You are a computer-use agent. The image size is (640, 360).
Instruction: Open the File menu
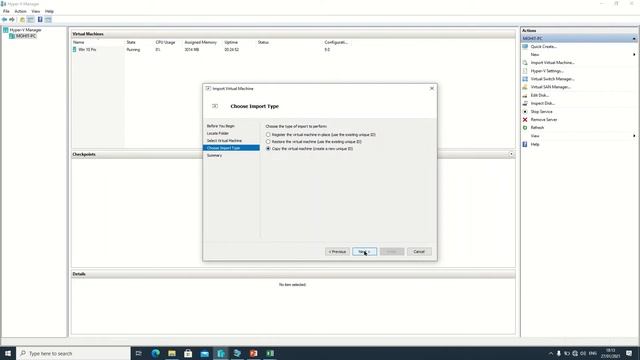point(6,11)
